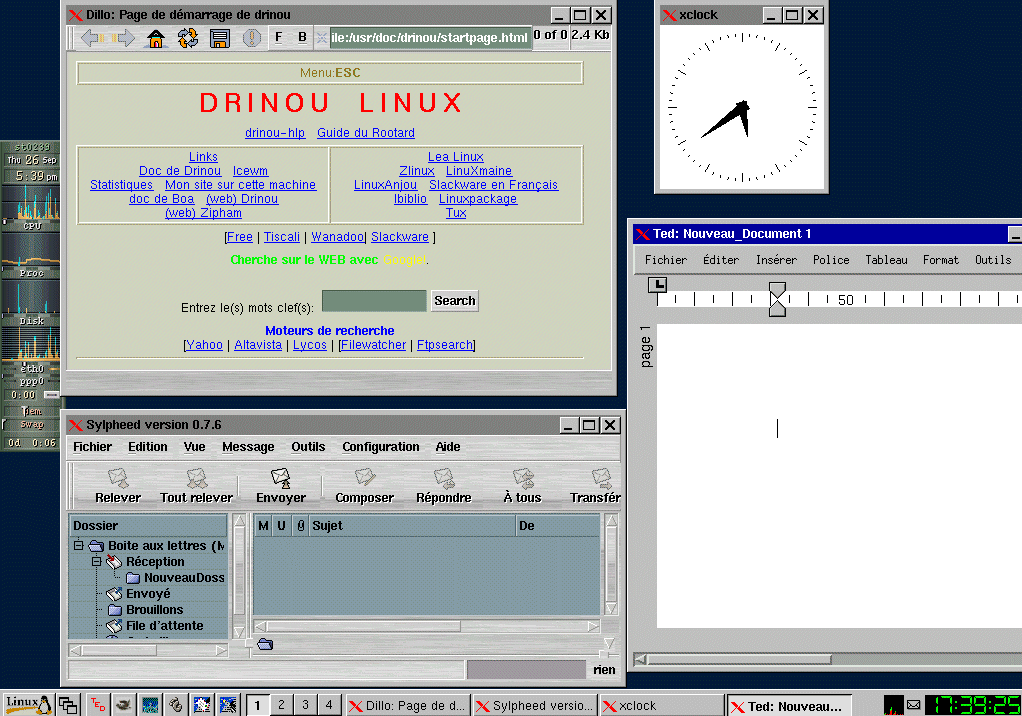The height and width of the screenshot is (716, 1022).
Task: Open Sylpheed's Edition menu
Action: 148,446
